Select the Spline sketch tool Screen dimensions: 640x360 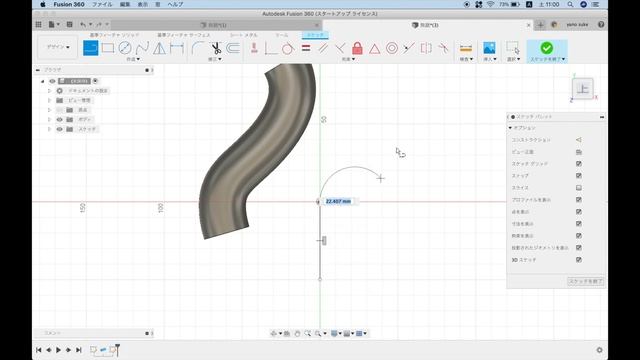tap(142, 48)
